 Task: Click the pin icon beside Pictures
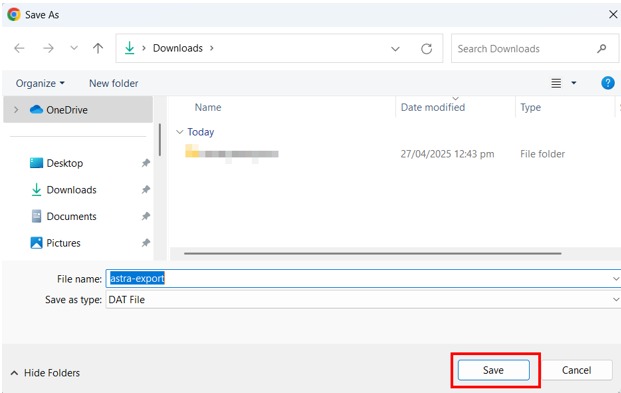[x=146, y=243]
